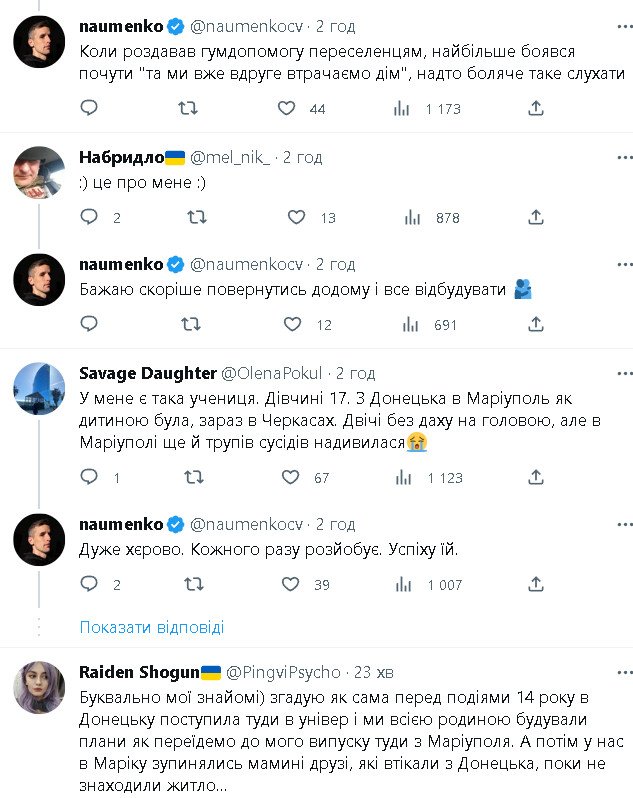Screen dimensions: 633x798
Task: Share the first naumenko tweet
Action: [x=535, y=108]
